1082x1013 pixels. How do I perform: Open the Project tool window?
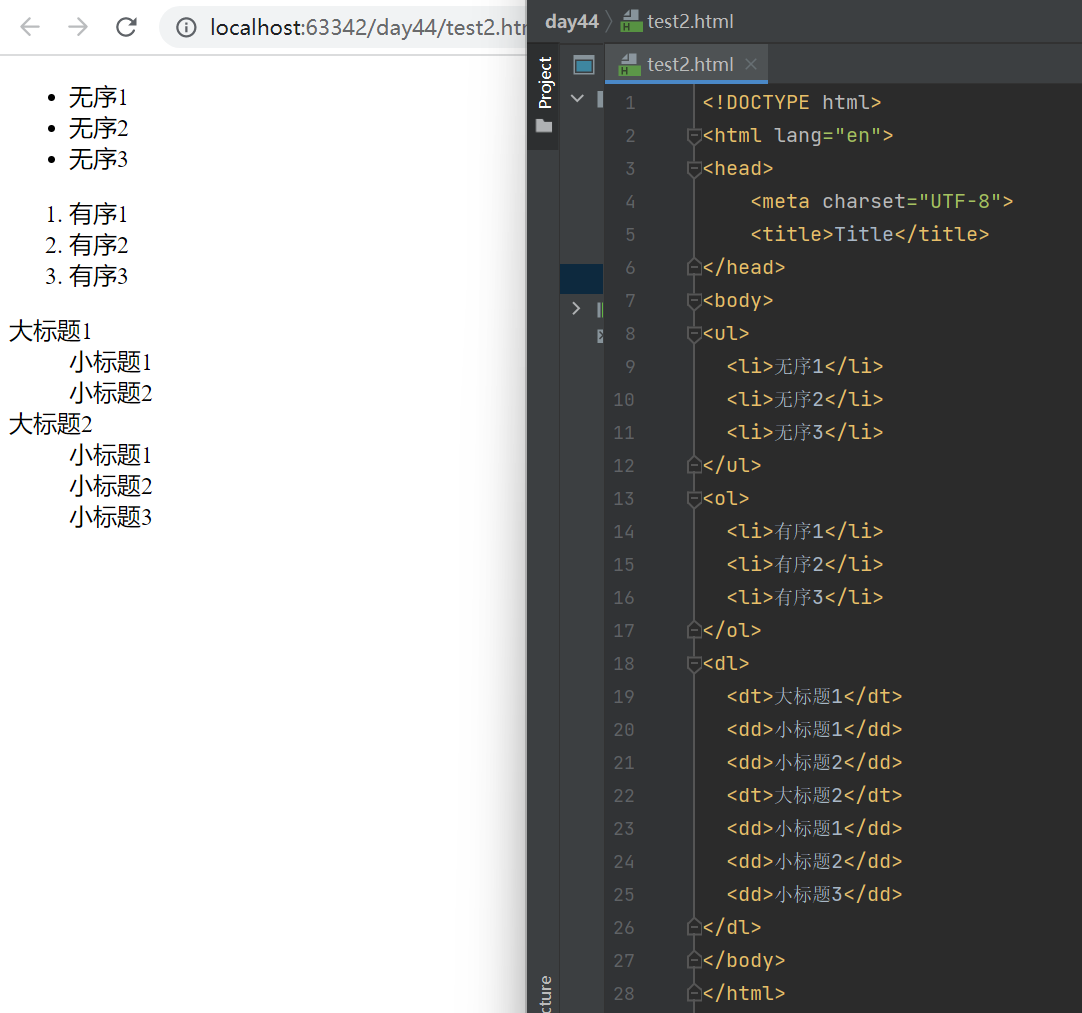click(x=545, y=83)
